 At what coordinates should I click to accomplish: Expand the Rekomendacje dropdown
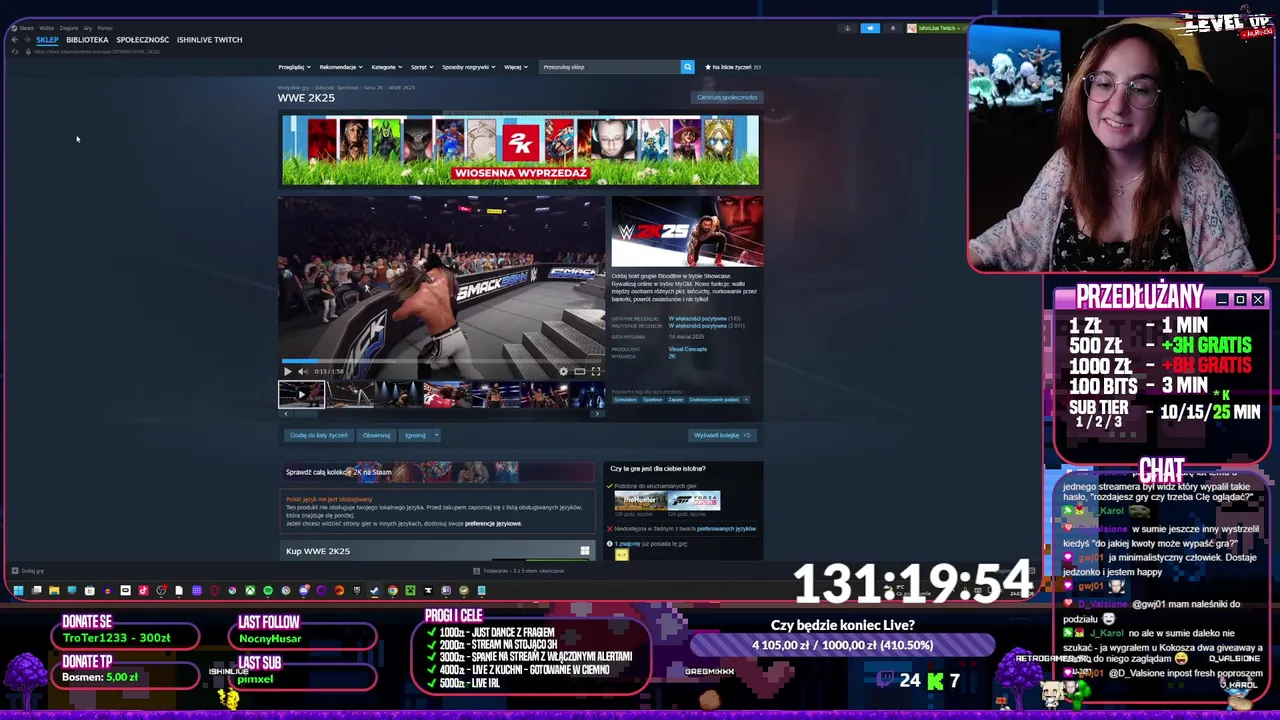(341, 67)
